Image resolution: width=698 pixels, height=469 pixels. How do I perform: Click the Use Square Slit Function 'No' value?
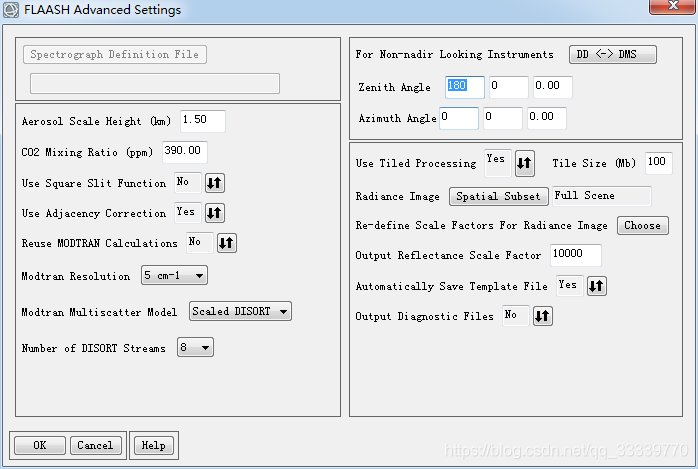point(187,182)
